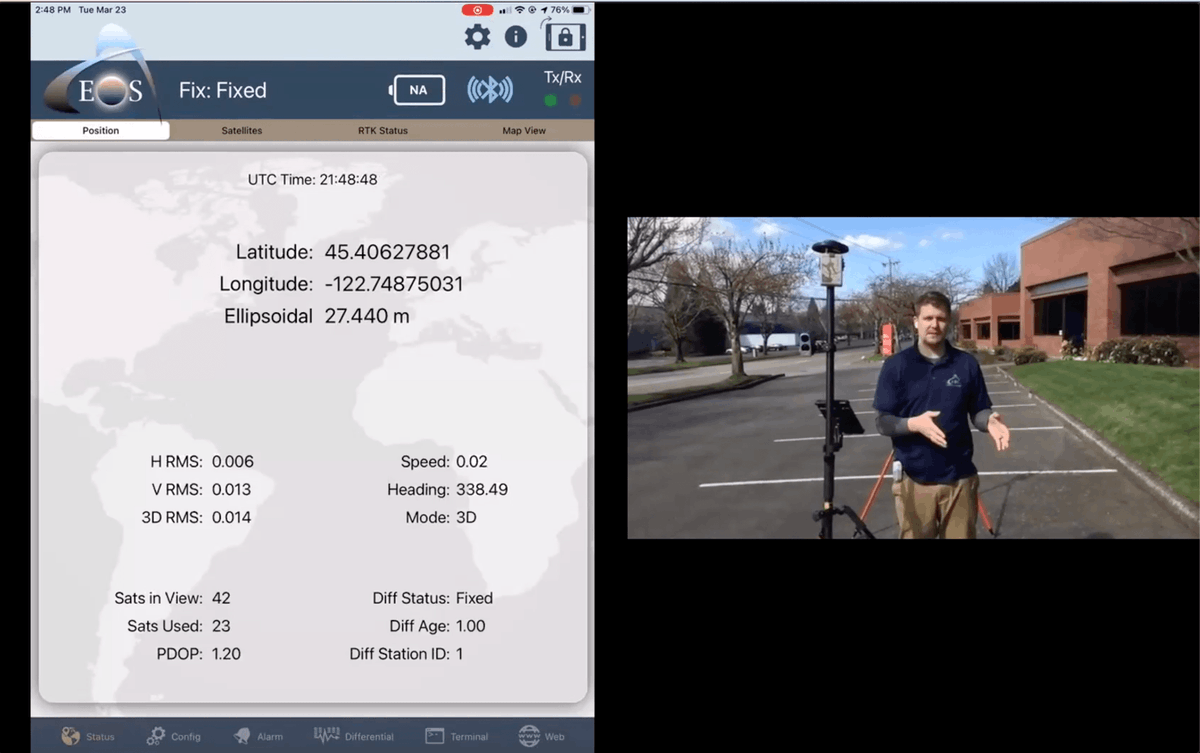Switch to the Satellites tab
The height and width of the screenshot is (753, 1200).
(242, 131)
